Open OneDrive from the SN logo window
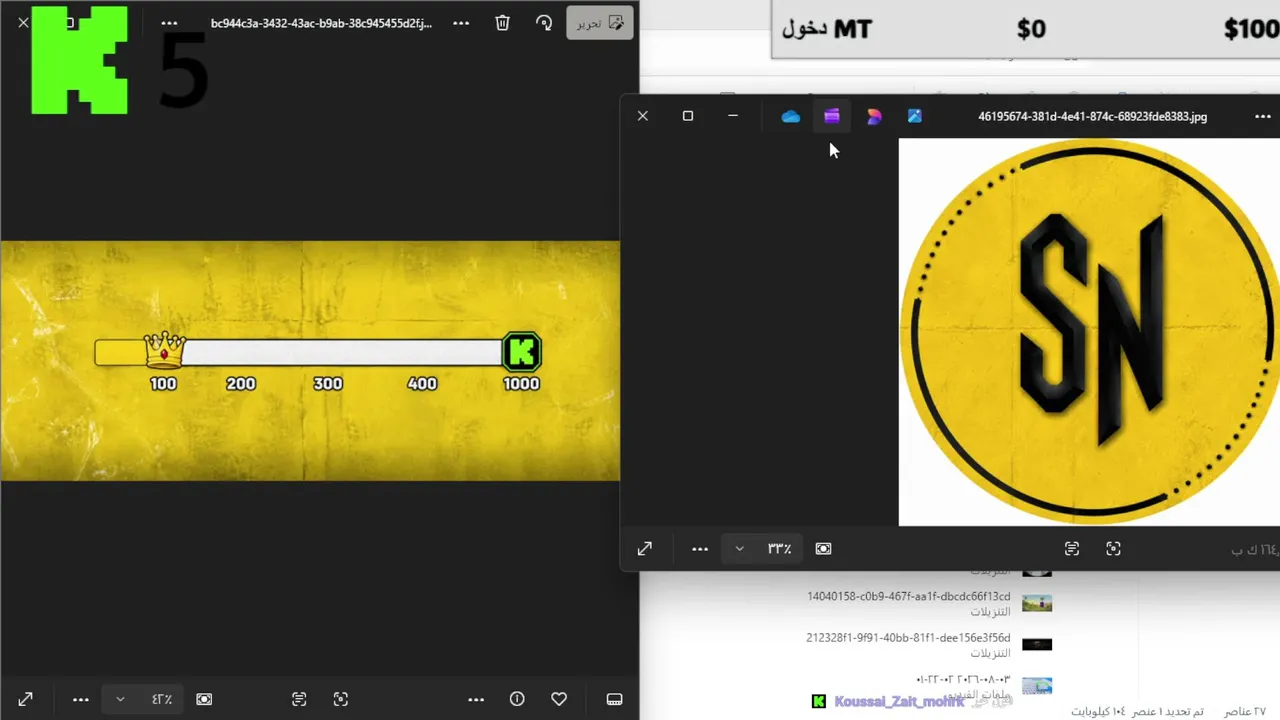The width and height of the screenshot is (1280, 720). click(x=791, y=116)
